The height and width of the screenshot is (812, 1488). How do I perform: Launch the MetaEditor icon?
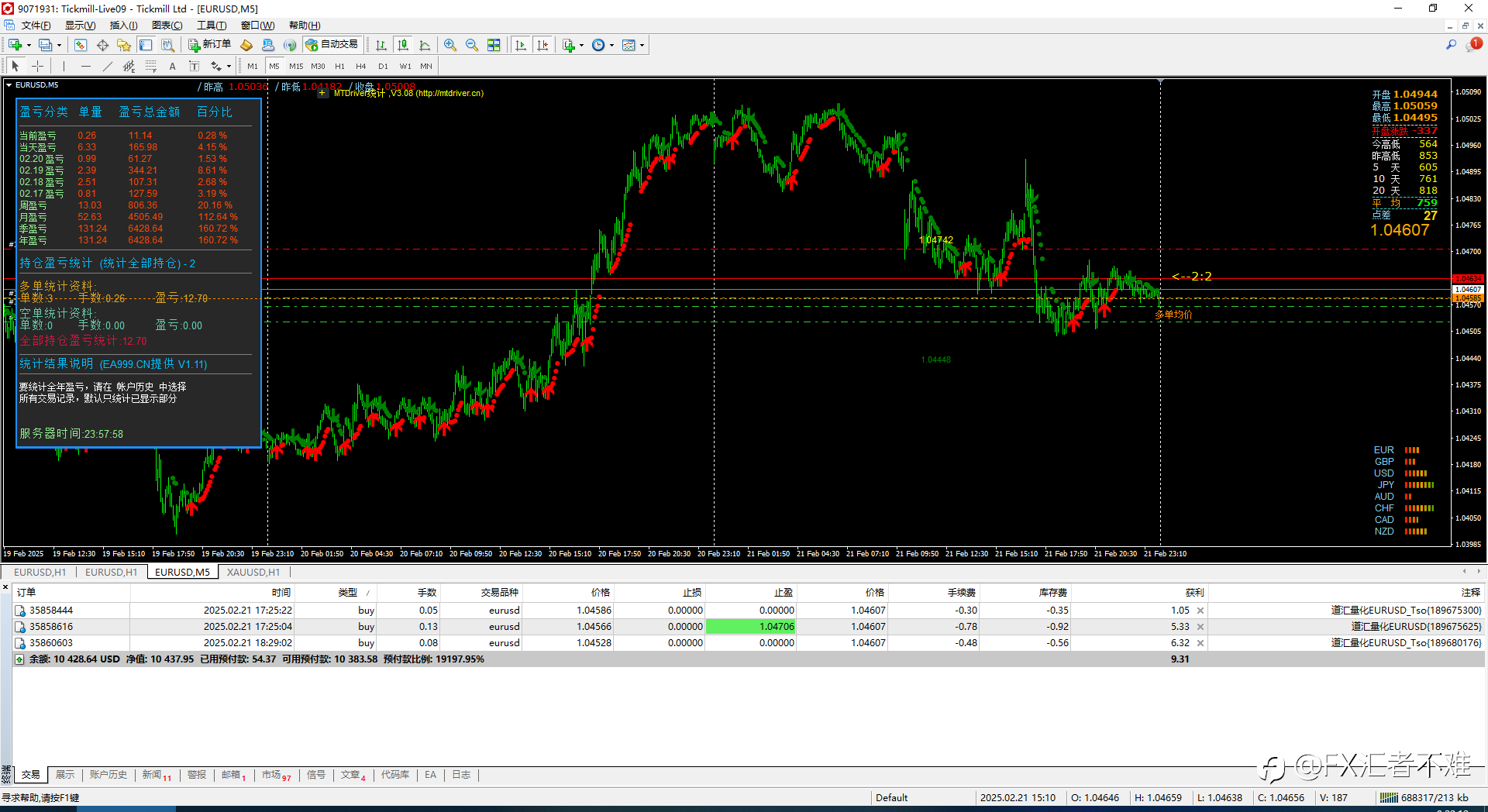[246, 45]
